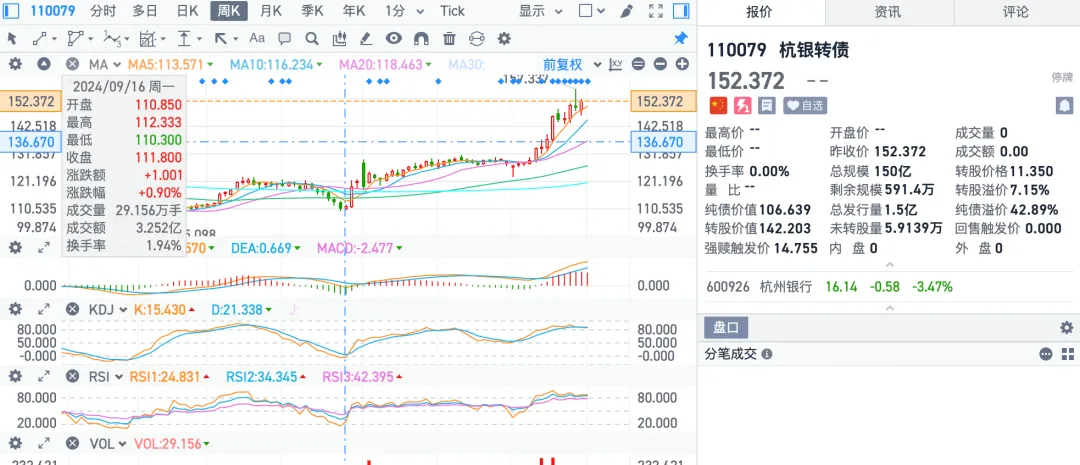Switch to the 月K chart tab
Screen dimensions: 1080x465
pos(271,11)
